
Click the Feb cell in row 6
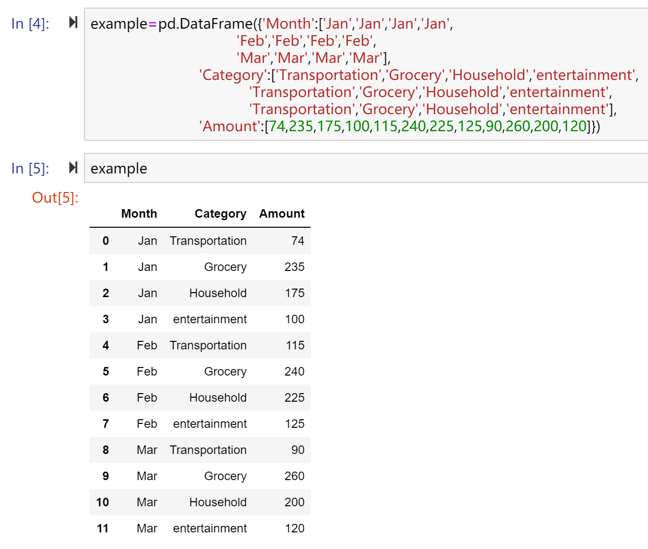coord(147,397)
